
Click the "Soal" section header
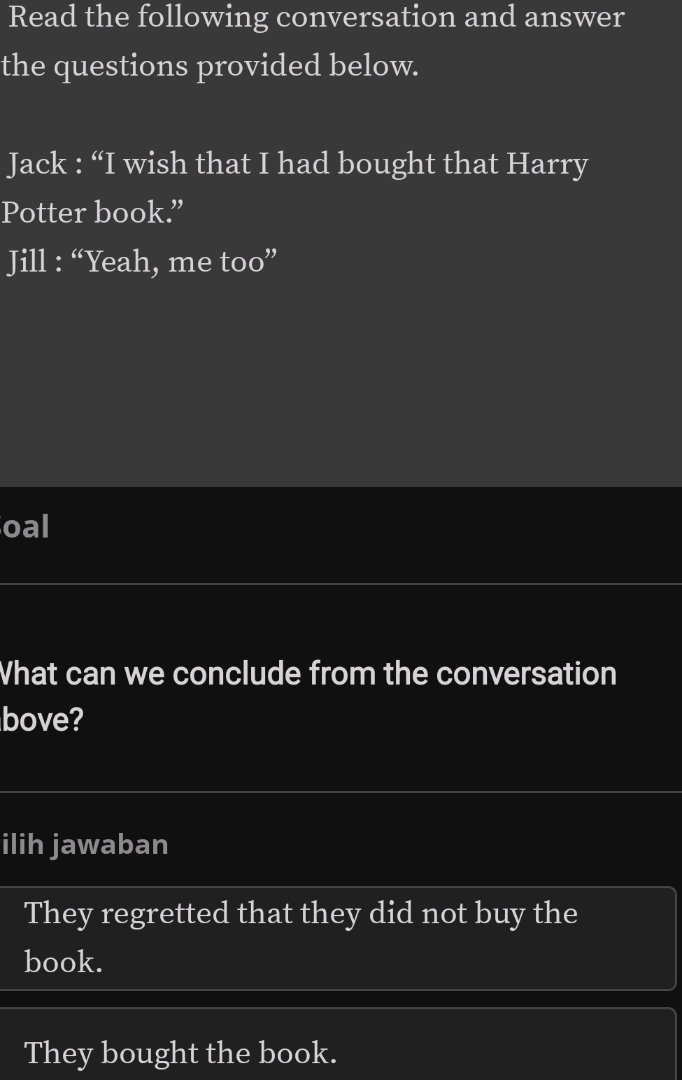25,526
